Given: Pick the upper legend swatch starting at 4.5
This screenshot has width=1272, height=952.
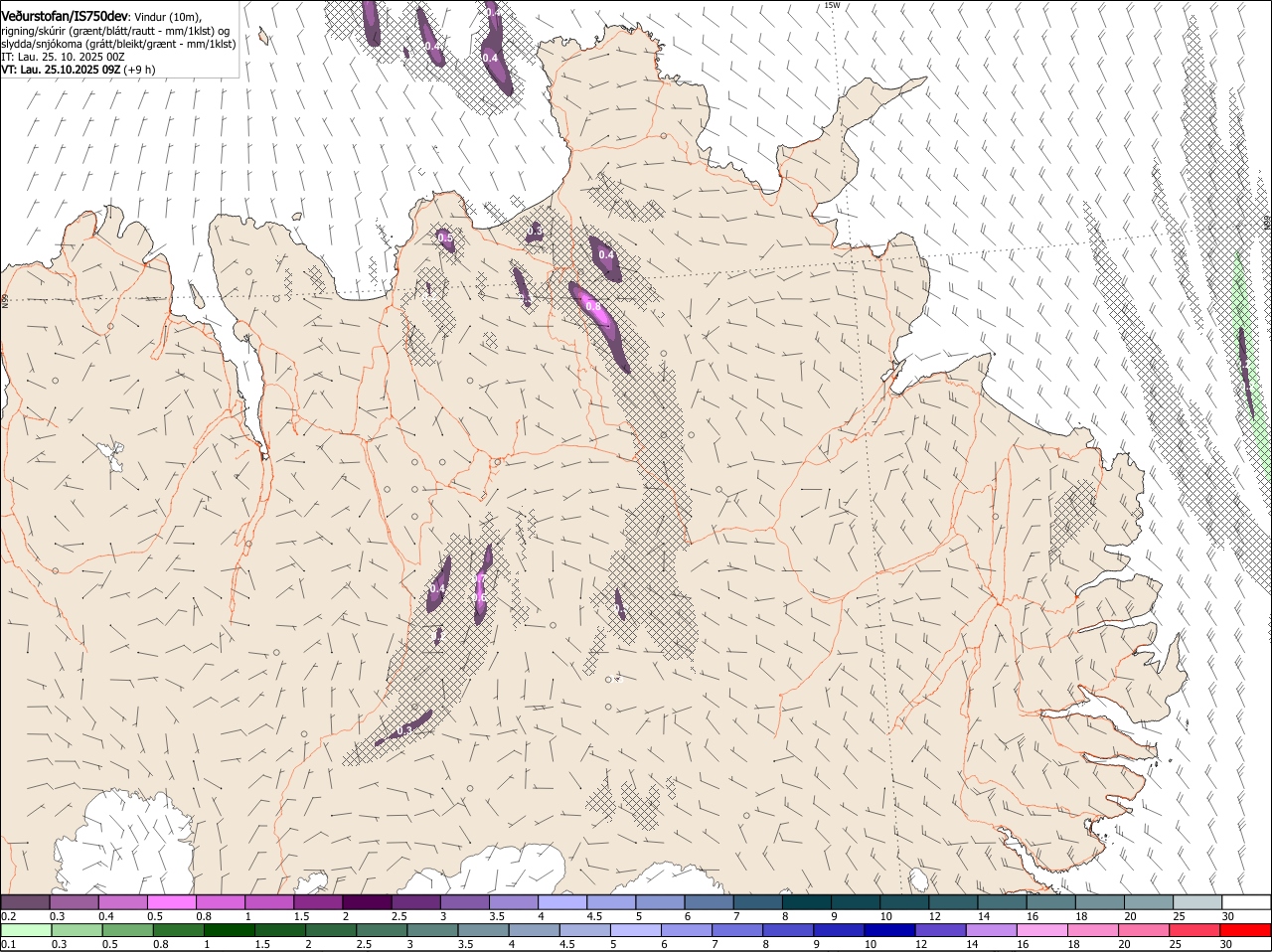Looking at the screenshot, I should (x=611, y=901).
